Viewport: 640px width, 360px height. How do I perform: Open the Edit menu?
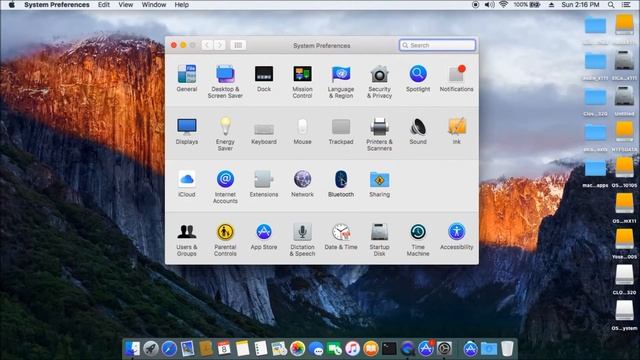[x=104, y=5]
